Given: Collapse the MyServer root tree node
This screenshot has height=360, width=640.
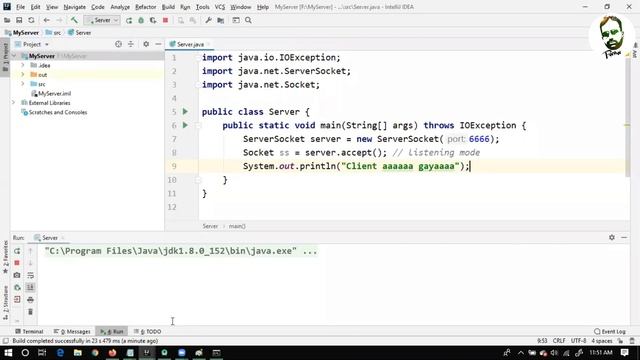Looking at the screenshot, I should [14, 56].
